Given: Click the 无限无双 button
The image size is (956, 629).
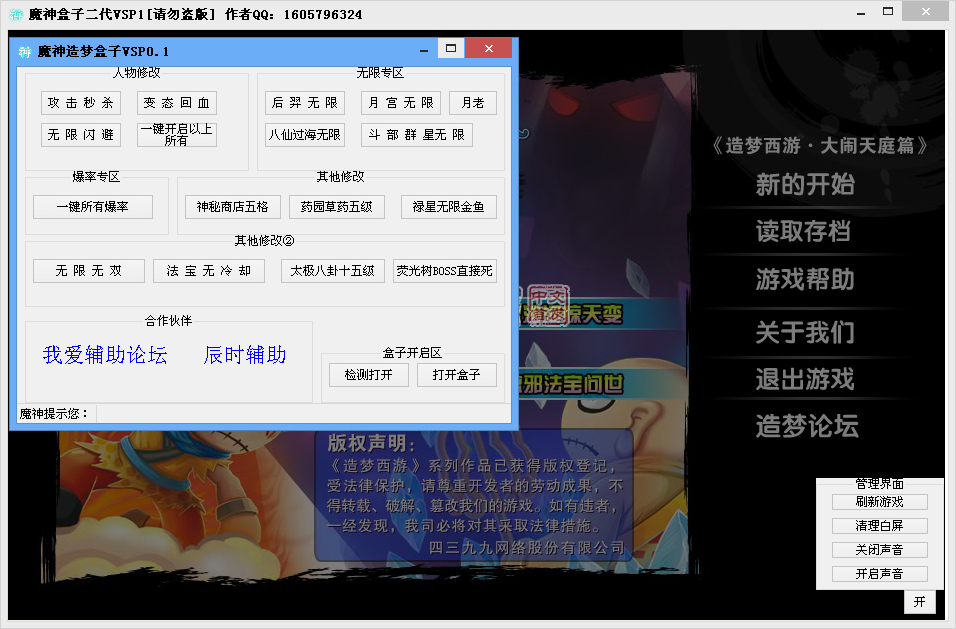Looking at the screenshot, I should pos(89,271).
